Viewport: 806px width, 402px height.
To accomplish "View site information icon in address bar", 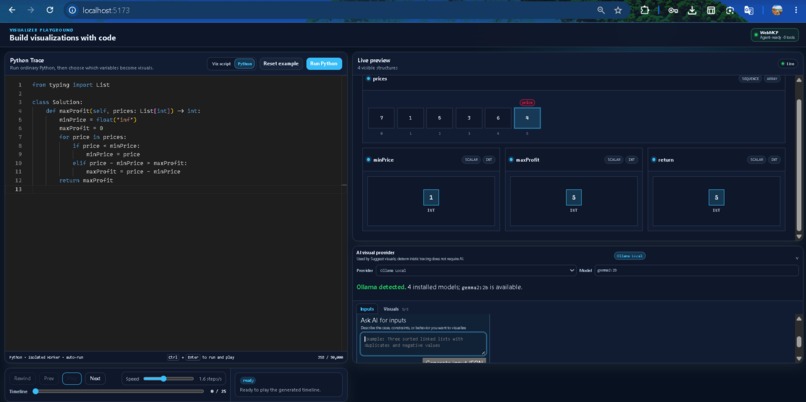I will 72,10.
